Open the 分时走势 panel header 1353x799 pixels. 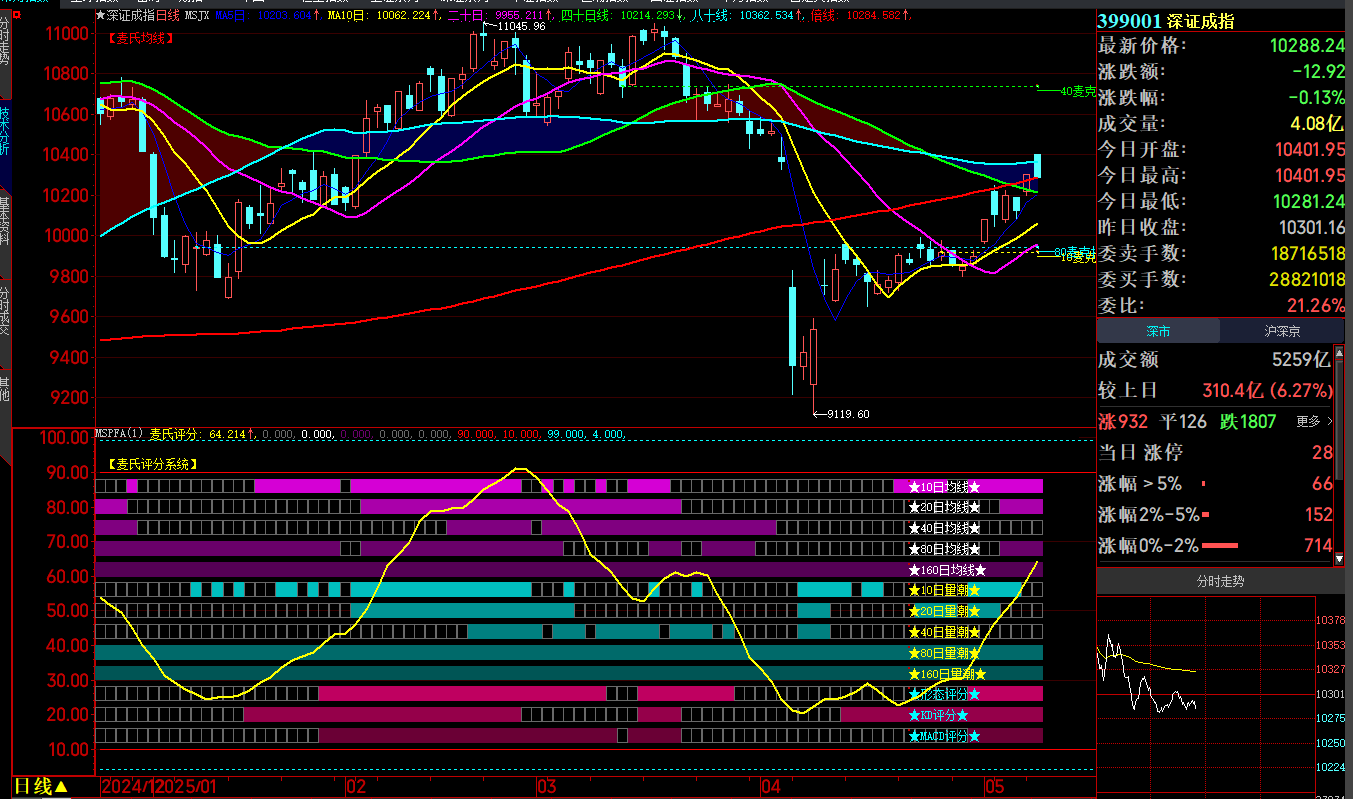point(1220,581)
